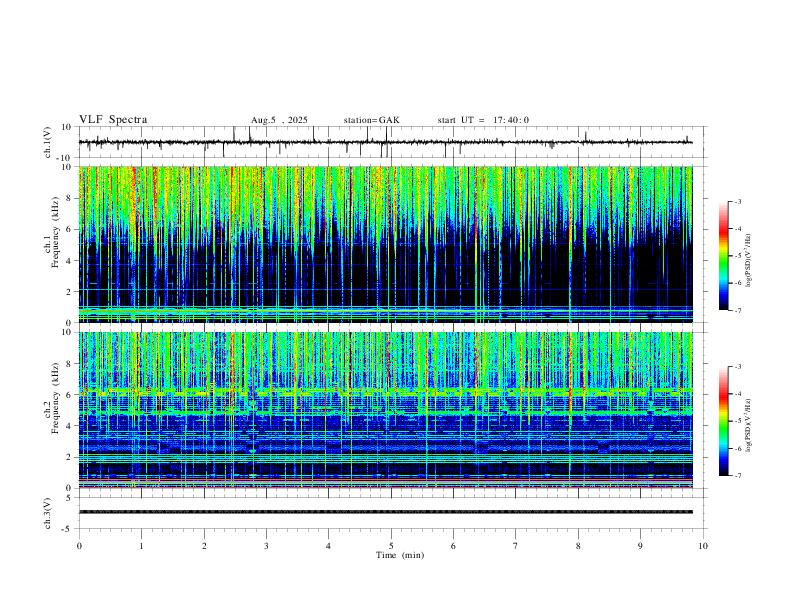Screen dimensions: 792x612
Task: Select the 'ch.3(V)' axis label
Action: coord(47,513)
